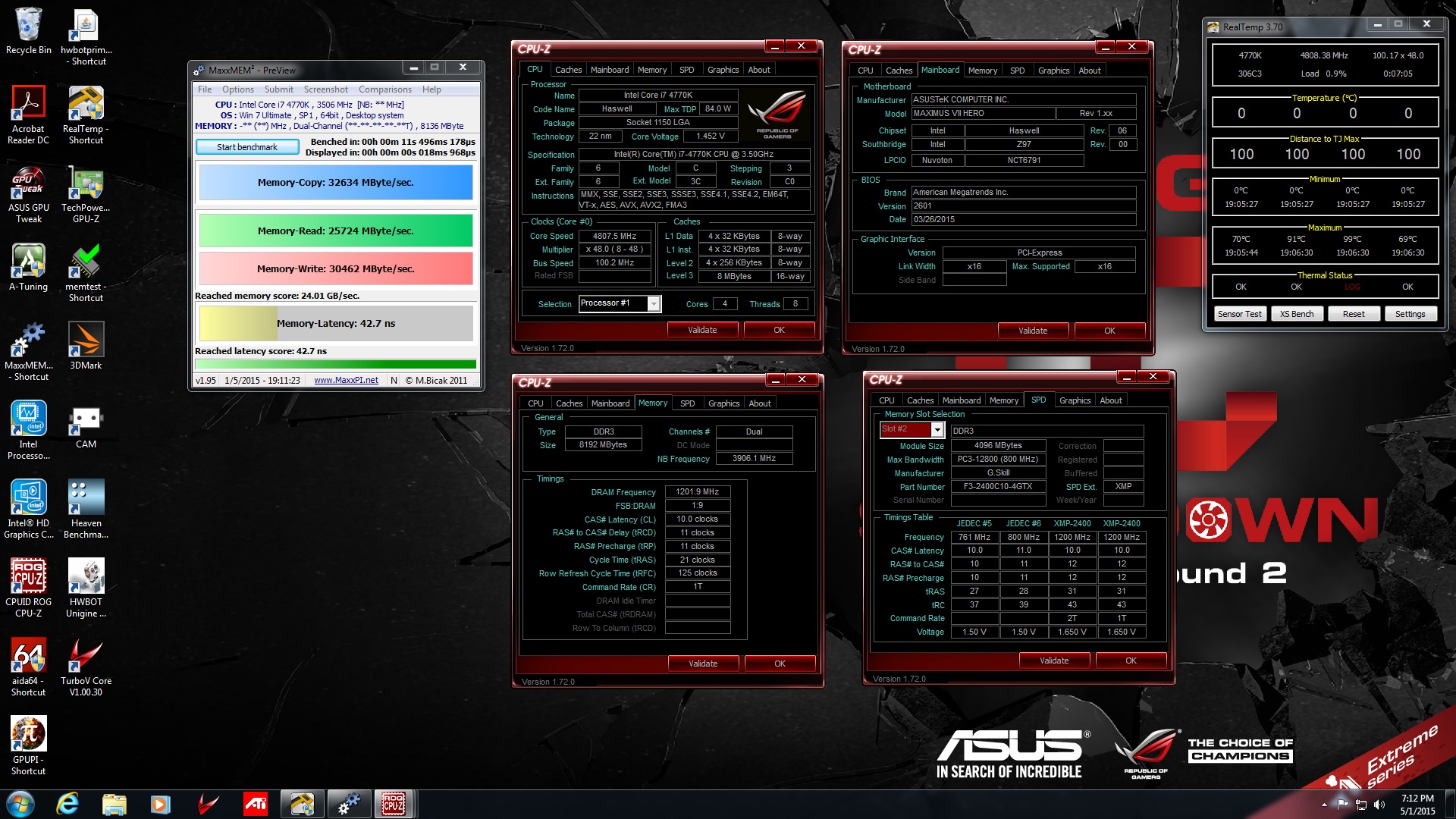1456x819 pixels.
Task: Open CPUID ROG CPU-Z desktop icon
Action: pyautogui.click(x=28, y=588)
